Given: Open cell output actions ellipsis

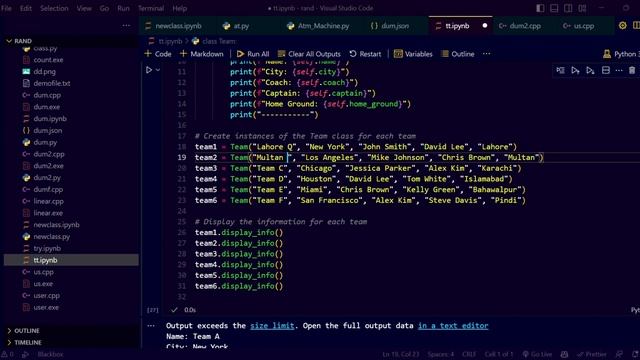Looking at the screenshot, I should pos(151,326).
